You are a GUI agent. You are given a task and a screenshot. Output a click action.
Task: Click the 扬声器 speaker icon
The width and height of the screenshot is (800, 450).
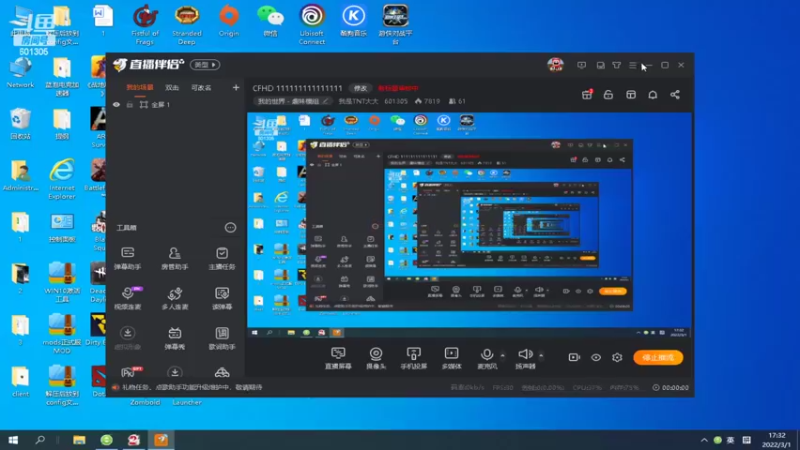525,354
